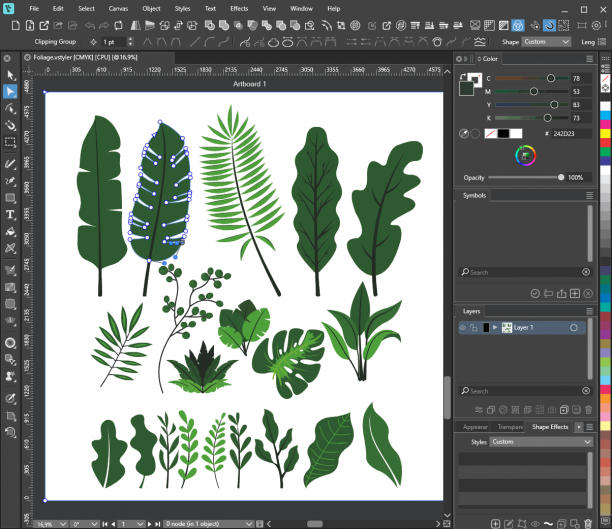Open the Shape Custom dropdown
This screenshot has width=612, height=529.
tap(546, 42)
